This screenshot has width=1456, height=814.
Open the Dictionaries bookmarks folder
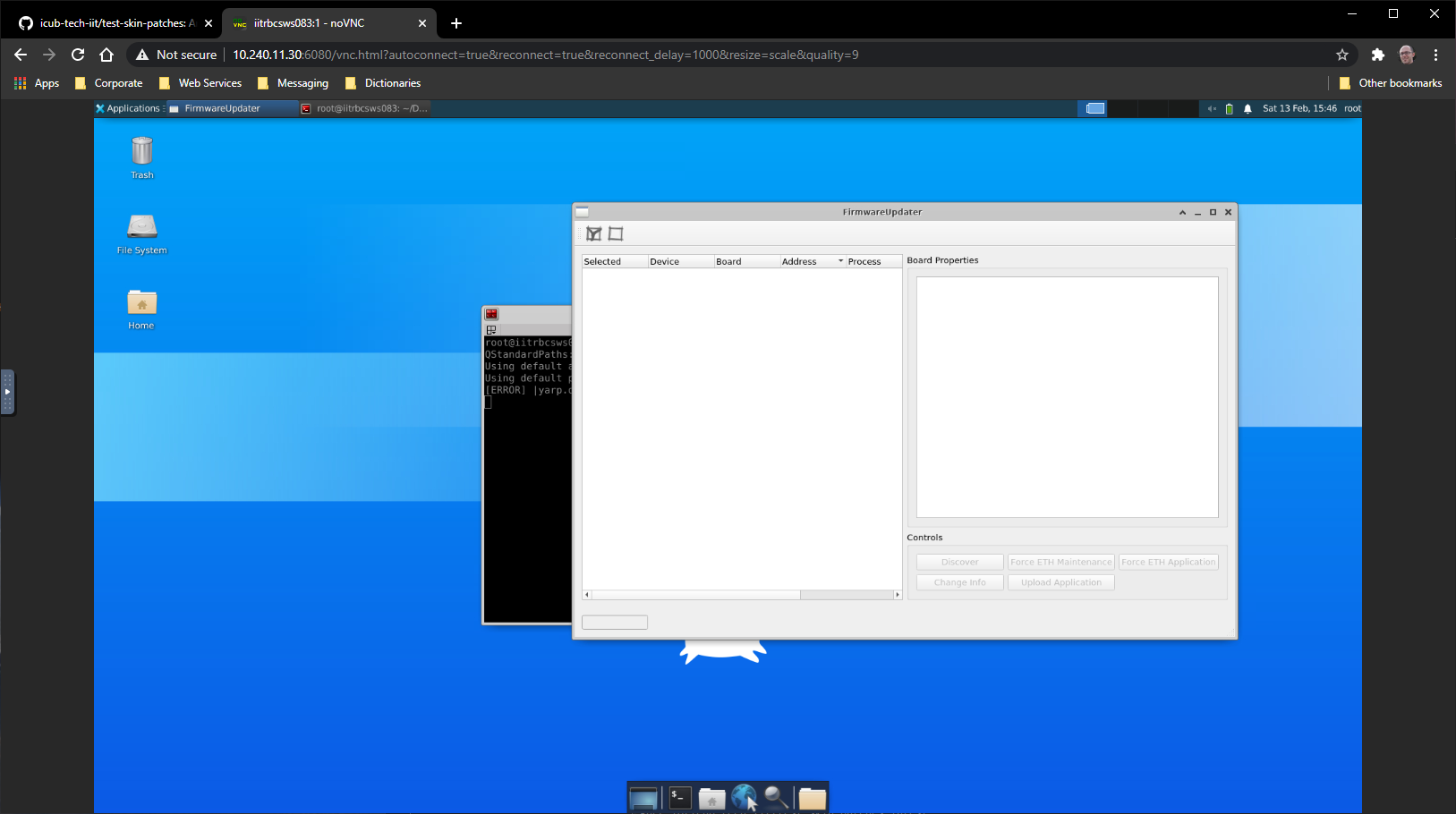click(x=383, y=83)
